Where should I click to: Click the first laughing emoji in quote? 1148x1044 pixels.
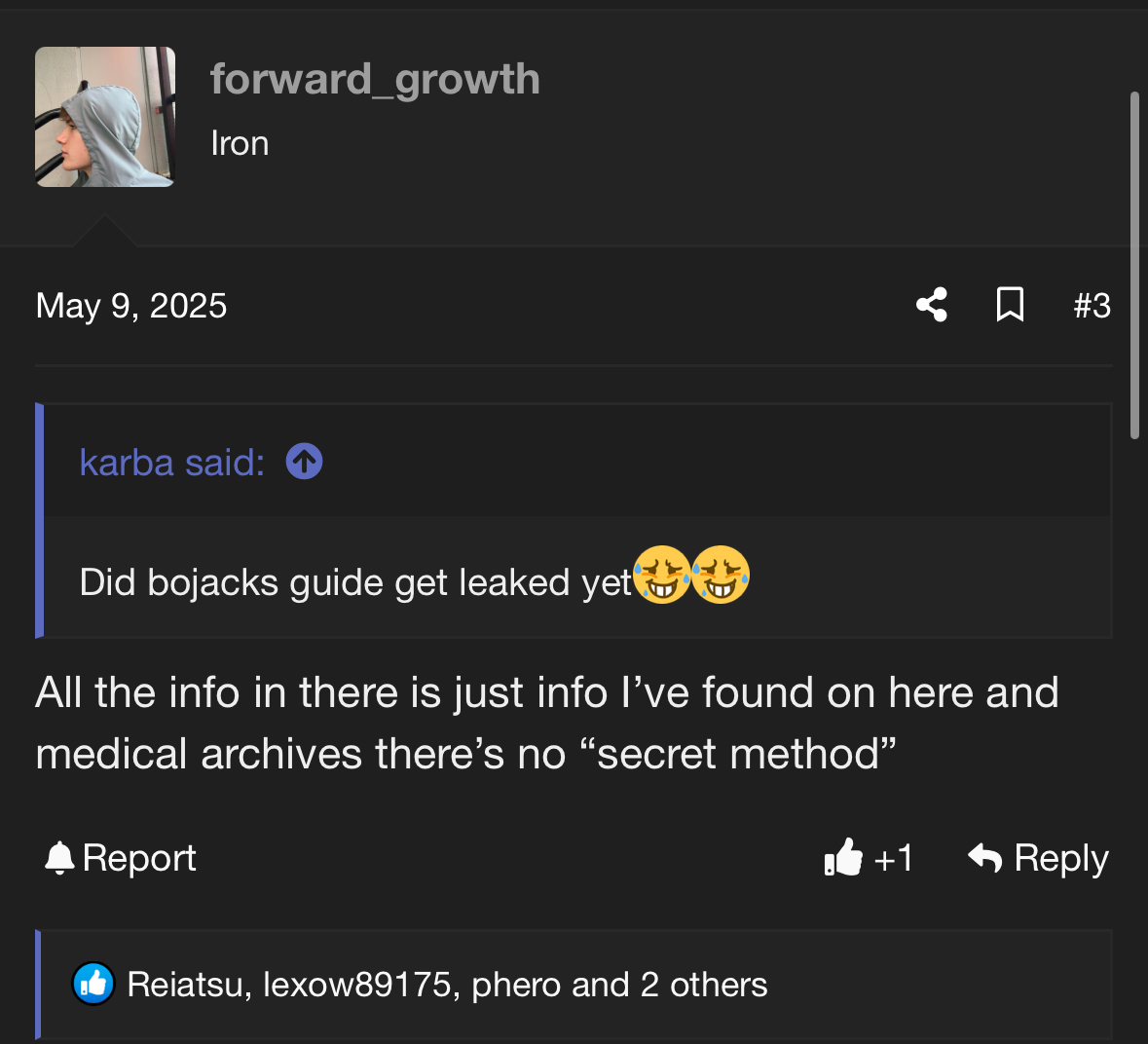pyautogui.click(x=661, y=575)
